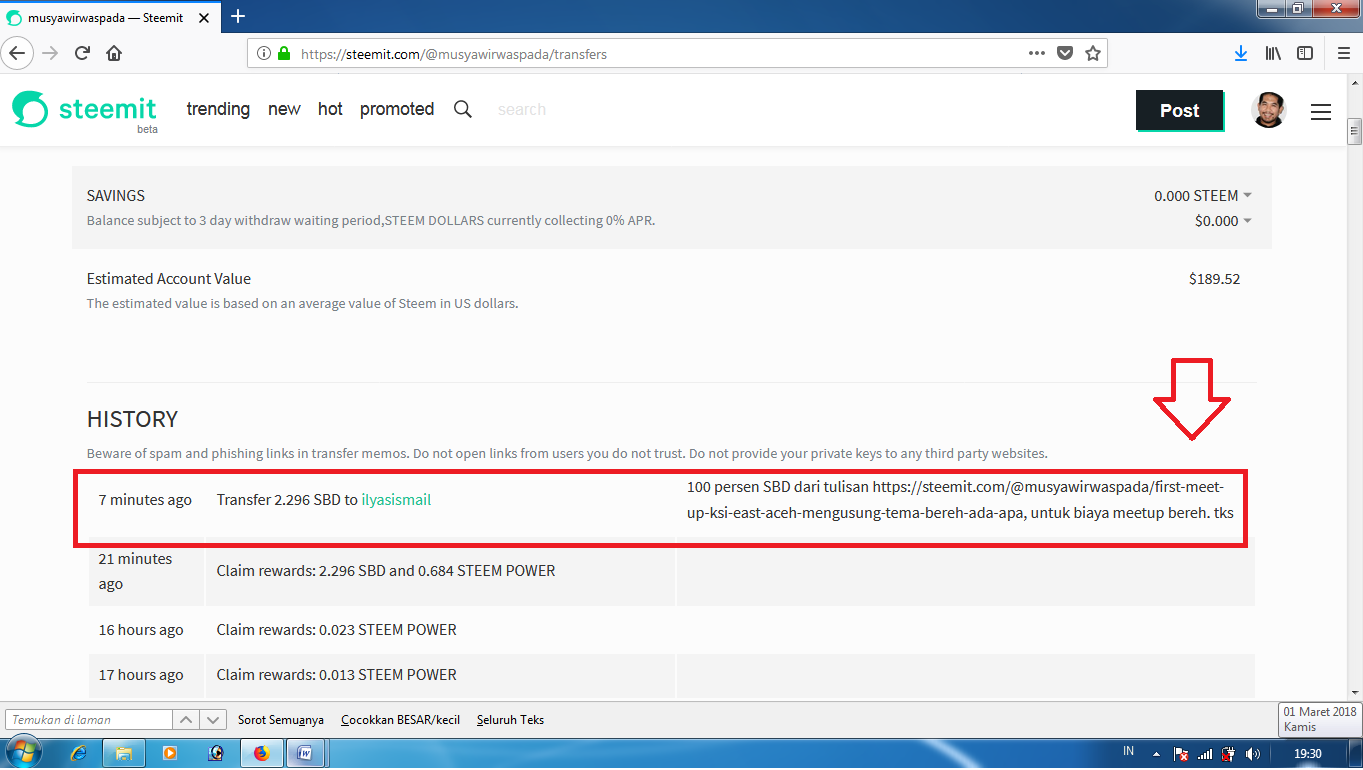Image resolution: width=1363 pixels, height=770 pixels.
Task: Open the user avatar profile menu
Action: click(1268, 110)
